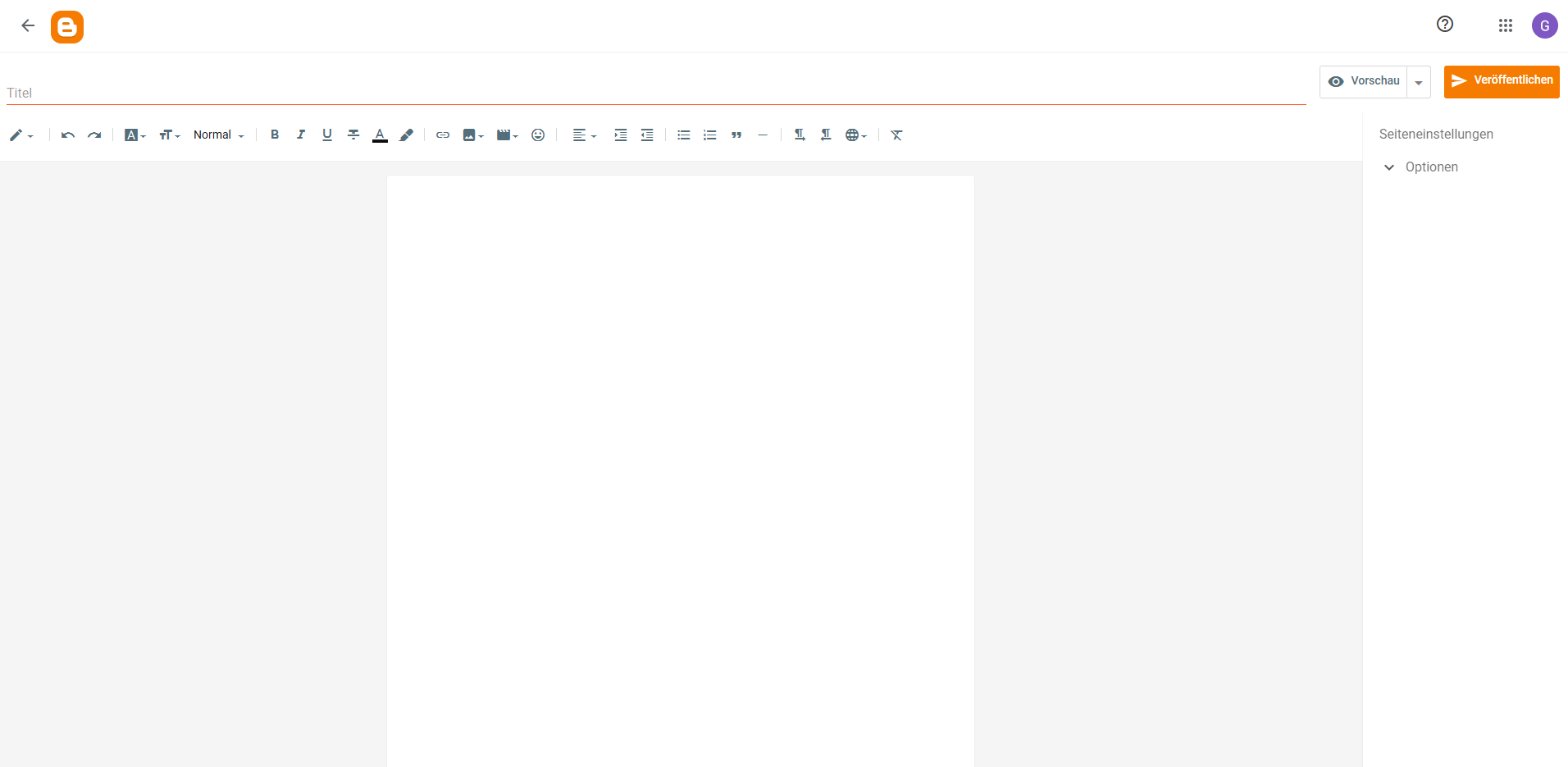Open the emoji picker
Viewport: 1568px width, 767px height.
[538, 135]
